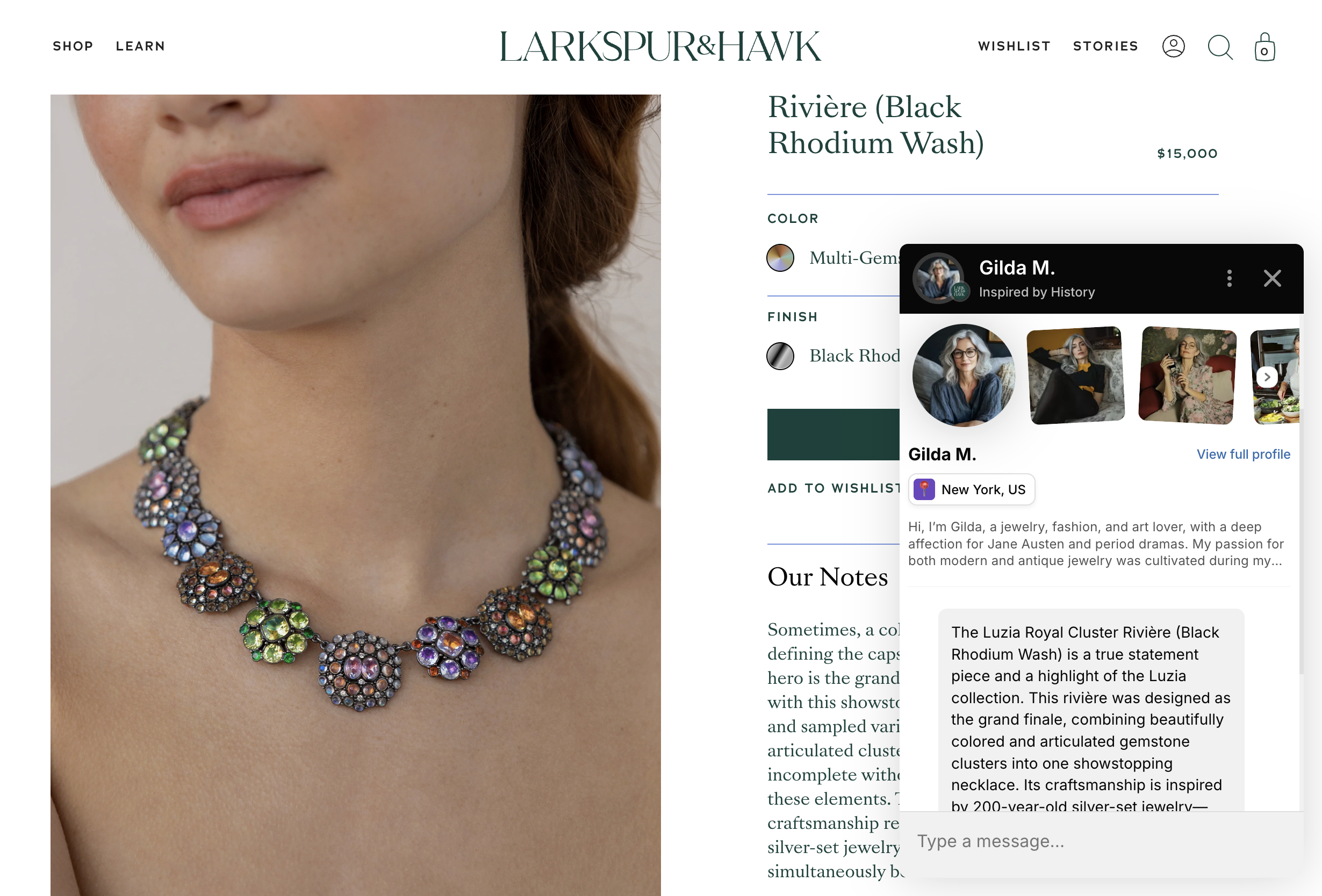Open chat options three-dot menu
The image size is (1322, 896).
tap(1229, 278)
